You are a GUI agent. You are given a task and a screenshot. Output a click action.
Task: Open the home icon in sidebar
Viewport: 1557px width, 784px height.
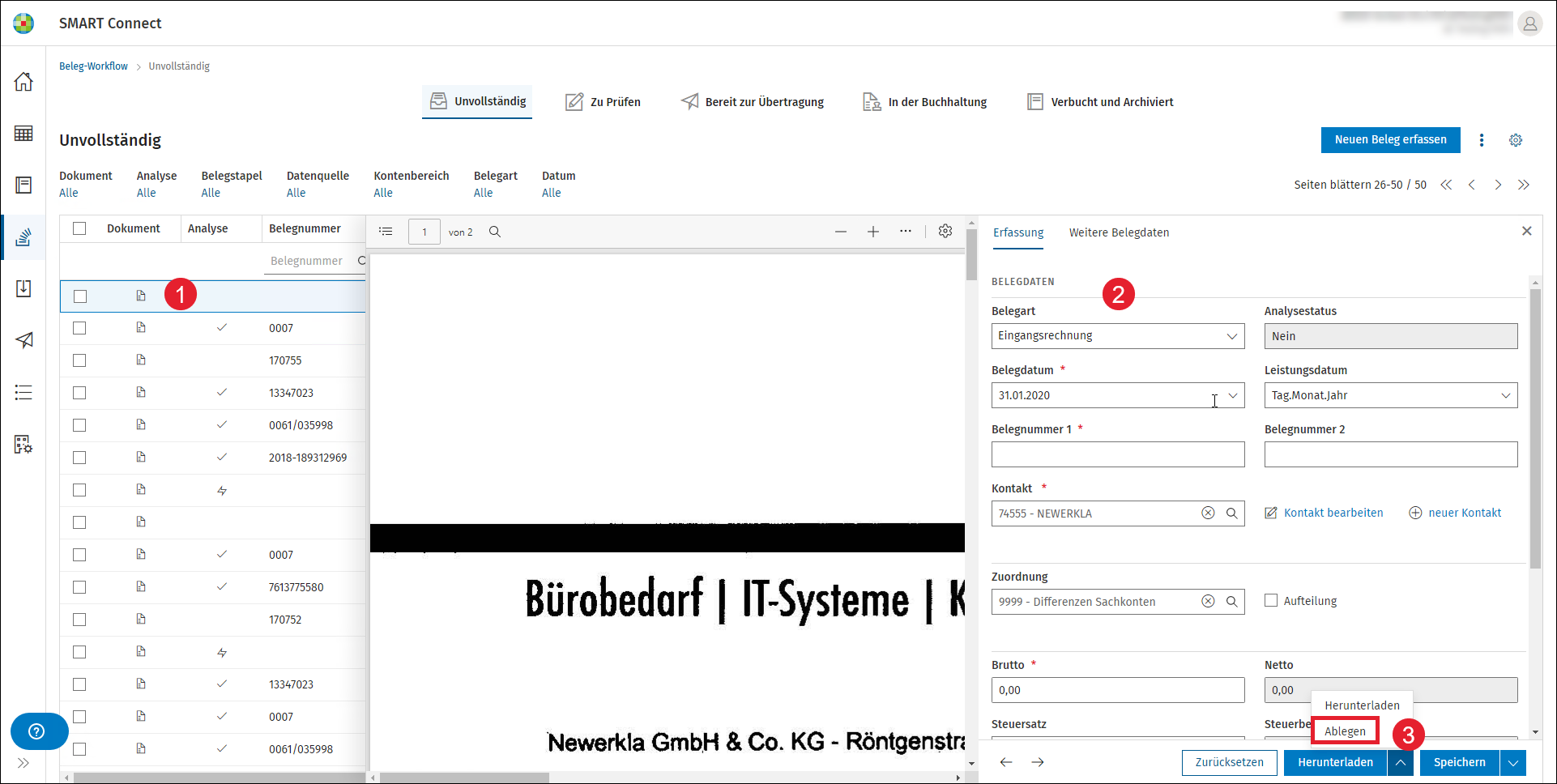click(23, 82)
